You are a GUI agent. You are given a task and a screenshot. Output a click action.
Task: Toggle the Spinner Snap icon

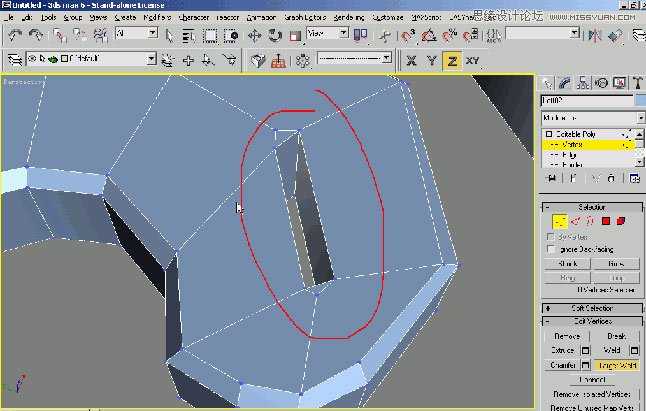coord(470,36)
